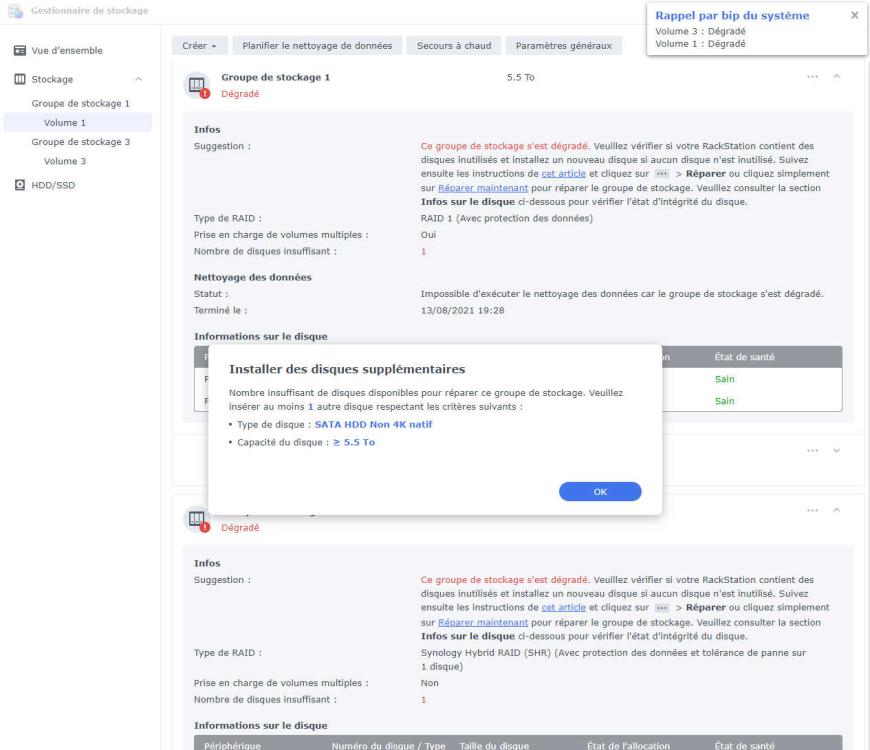Click the 5.5 To capacity text
Screen dimensions: 870x750
click(x=520, y=78)
